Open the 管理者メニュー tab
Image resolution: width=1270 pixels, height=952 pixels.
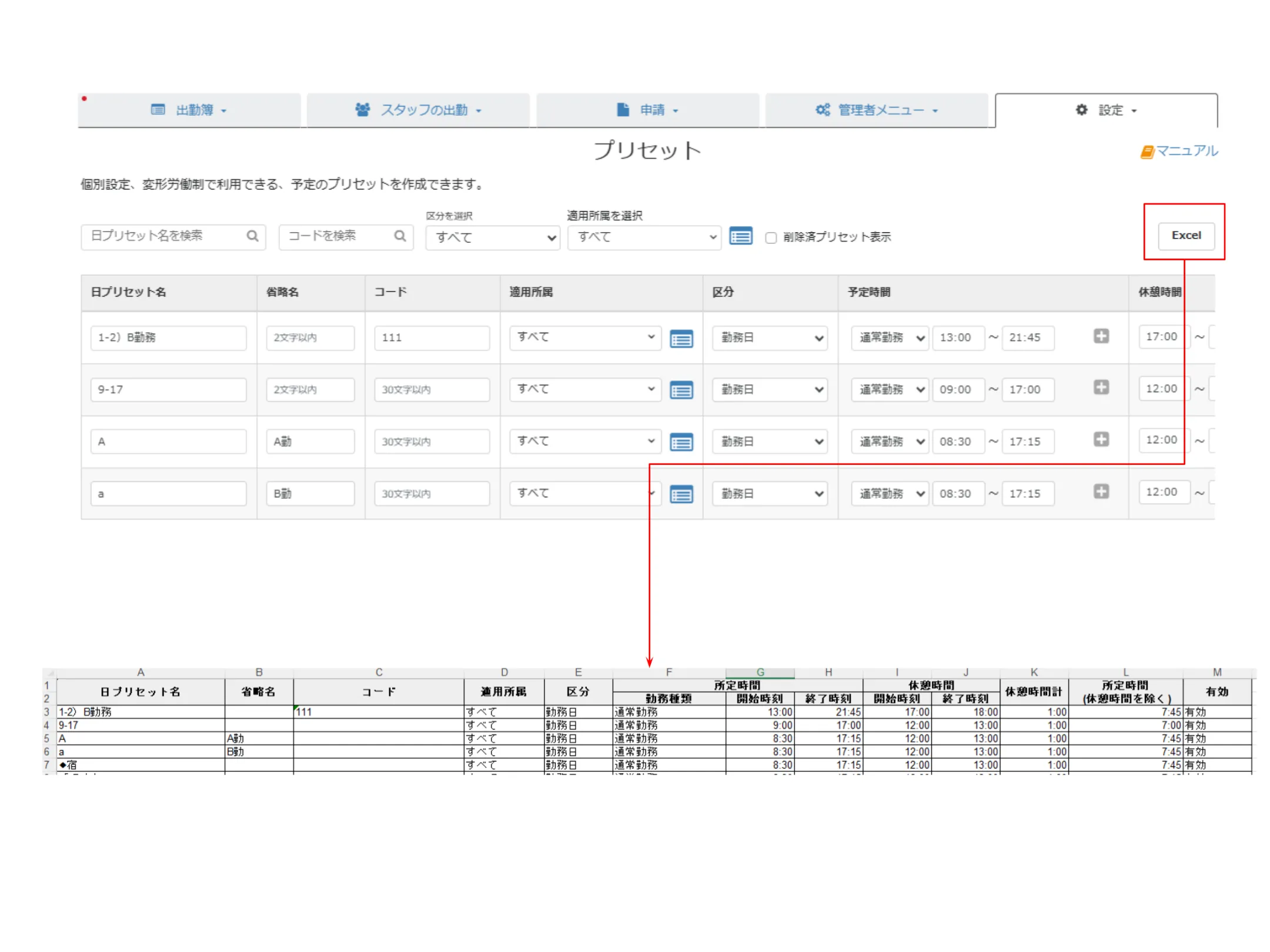[876, 110]
